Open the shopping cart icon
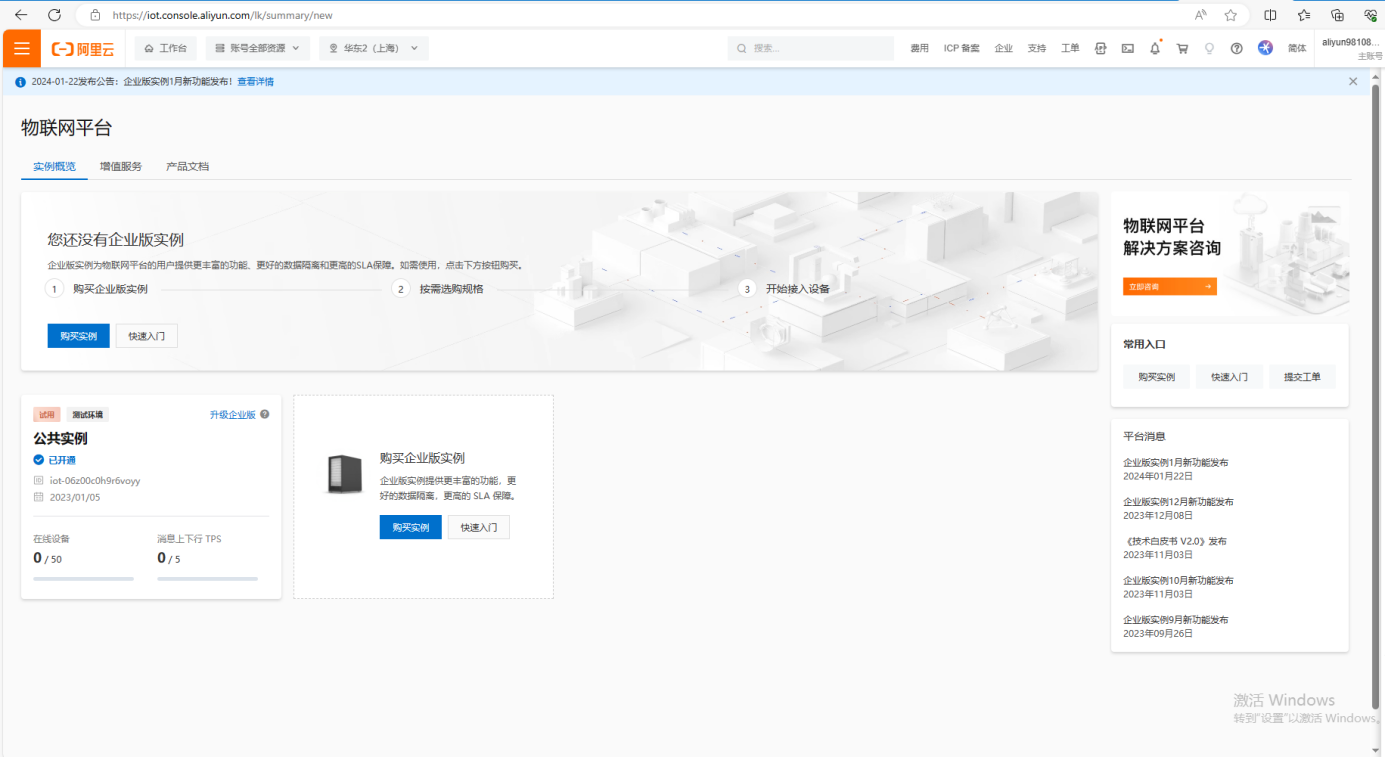The height and width of the screenshot is (757, 1385). tap(1182, 48)
